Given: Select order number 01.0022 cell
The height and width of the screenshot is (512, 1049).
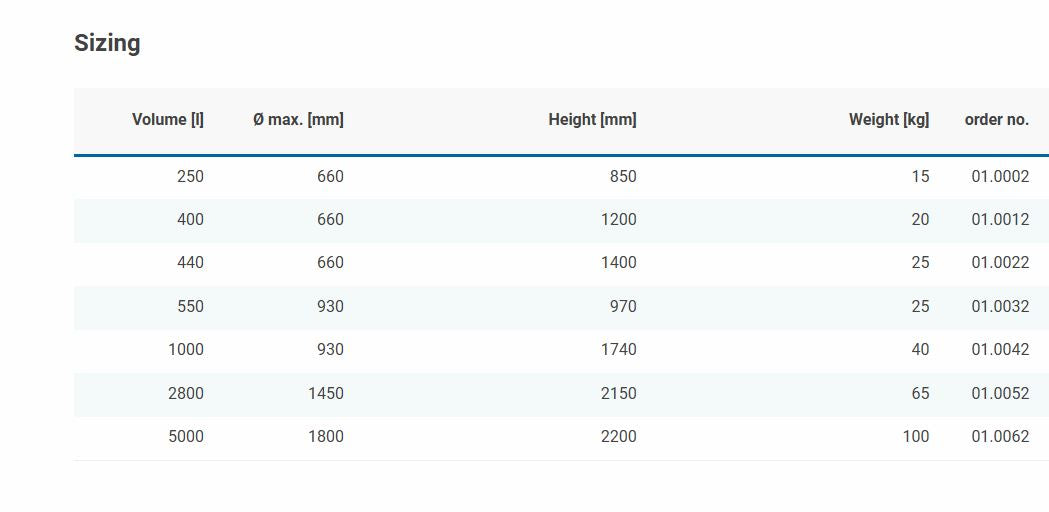Looking at the screenshot, I should [x=1000, y=263].
